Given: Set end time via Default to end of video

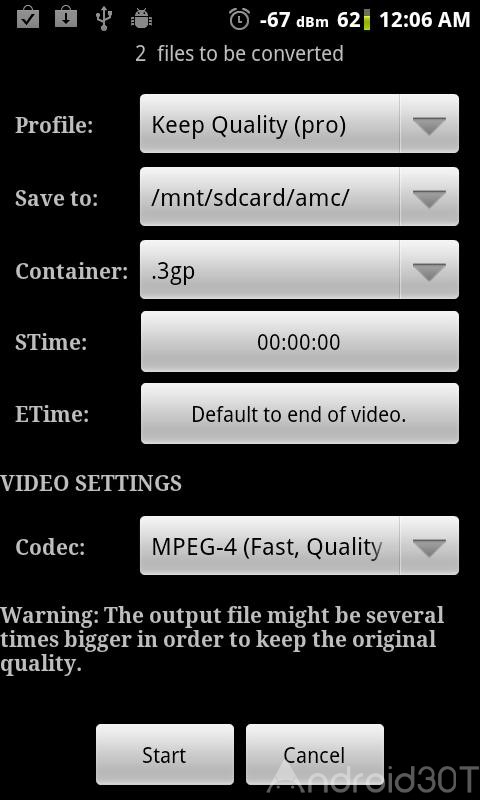Looking at the screenshot, I should pyautogui.click(x=299, y=414).
